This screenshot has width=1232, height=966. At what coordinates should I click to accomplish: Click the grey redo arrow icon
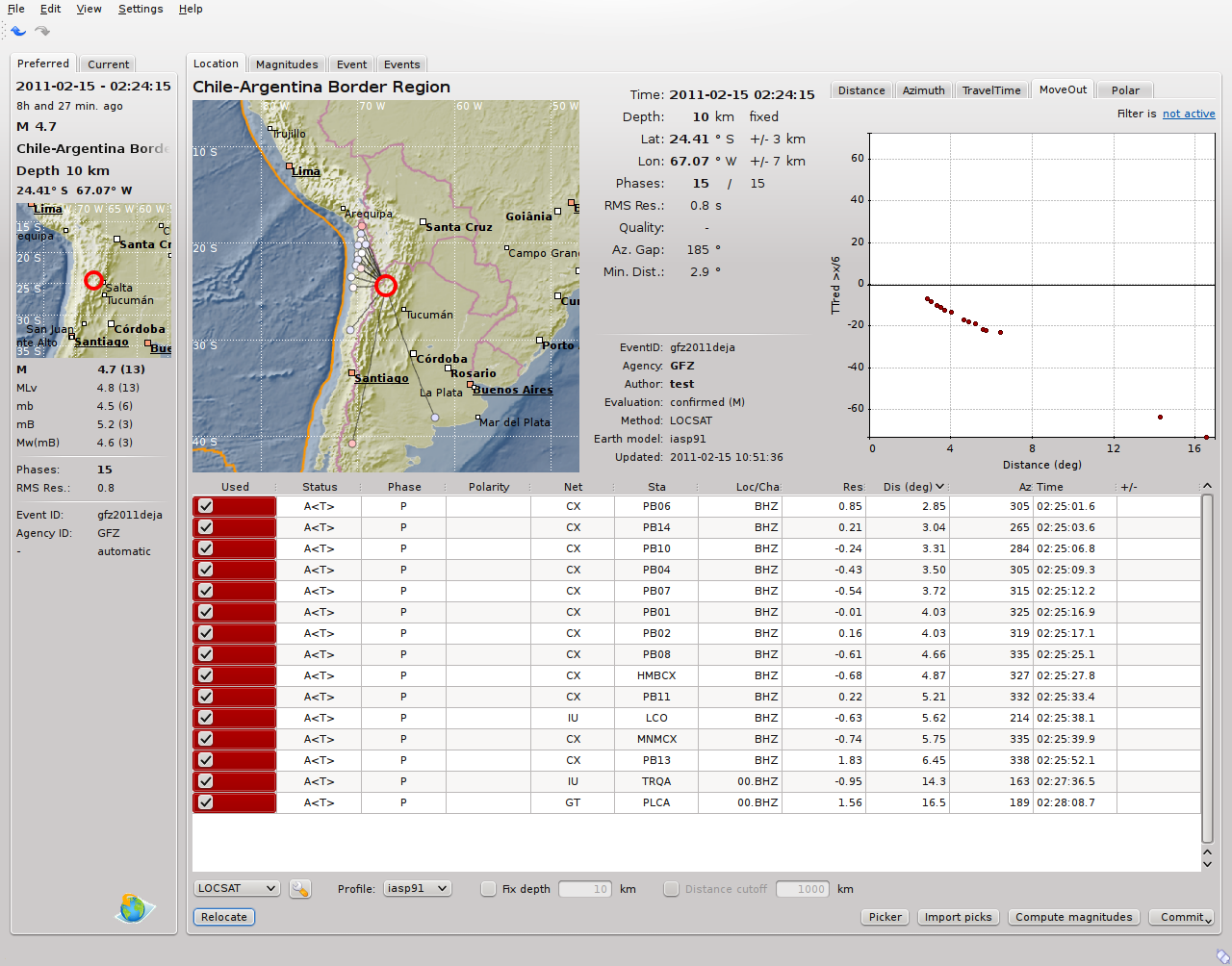[42, 31]
